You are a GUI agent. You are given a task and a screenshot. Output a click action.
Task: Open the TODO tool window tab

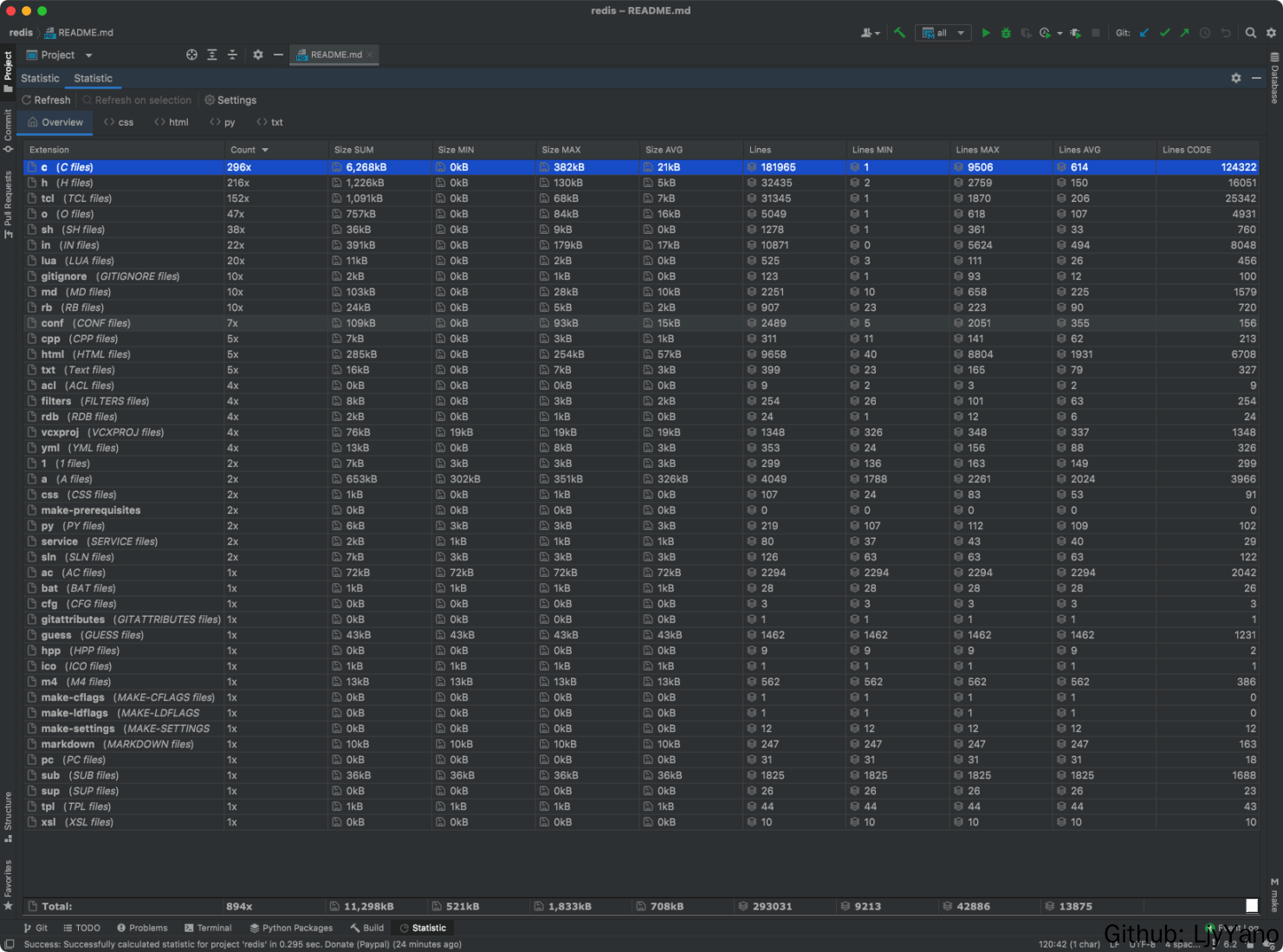click(x=81, y=928)
